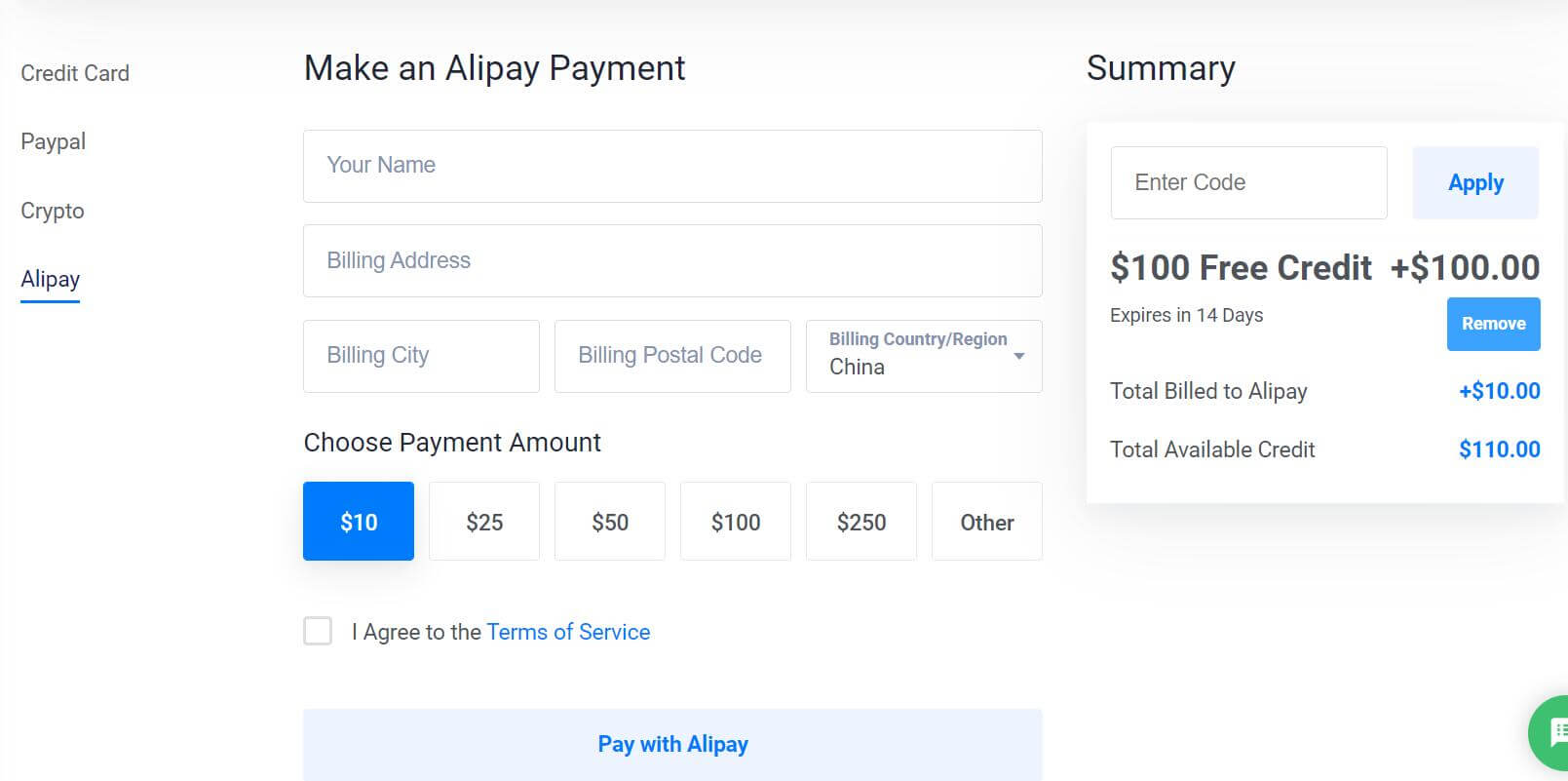
Task: Pick the $100 payment amount
Action: tap(736, 522)
